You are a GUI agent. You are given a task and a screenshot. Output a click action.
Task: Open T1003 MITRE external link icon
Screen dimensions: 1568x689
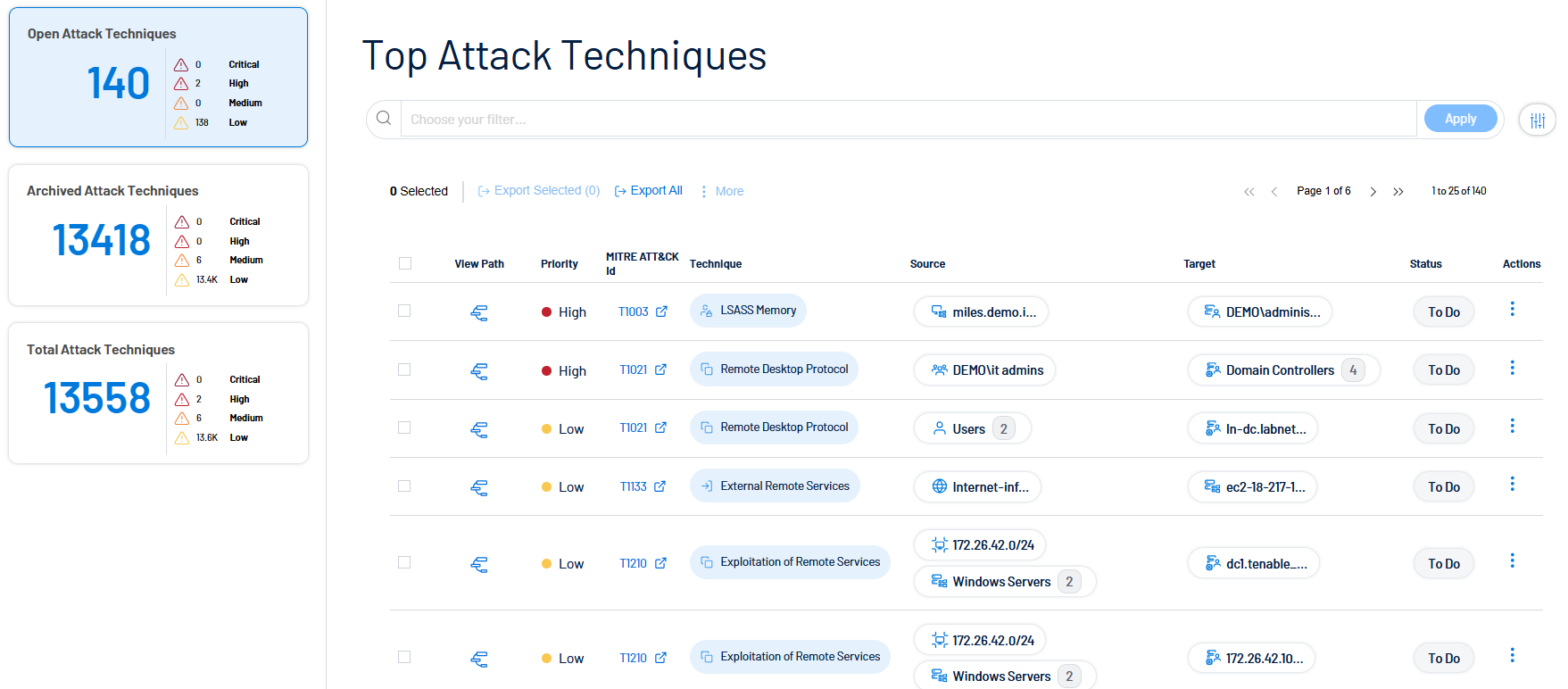[x=661, y=311]
